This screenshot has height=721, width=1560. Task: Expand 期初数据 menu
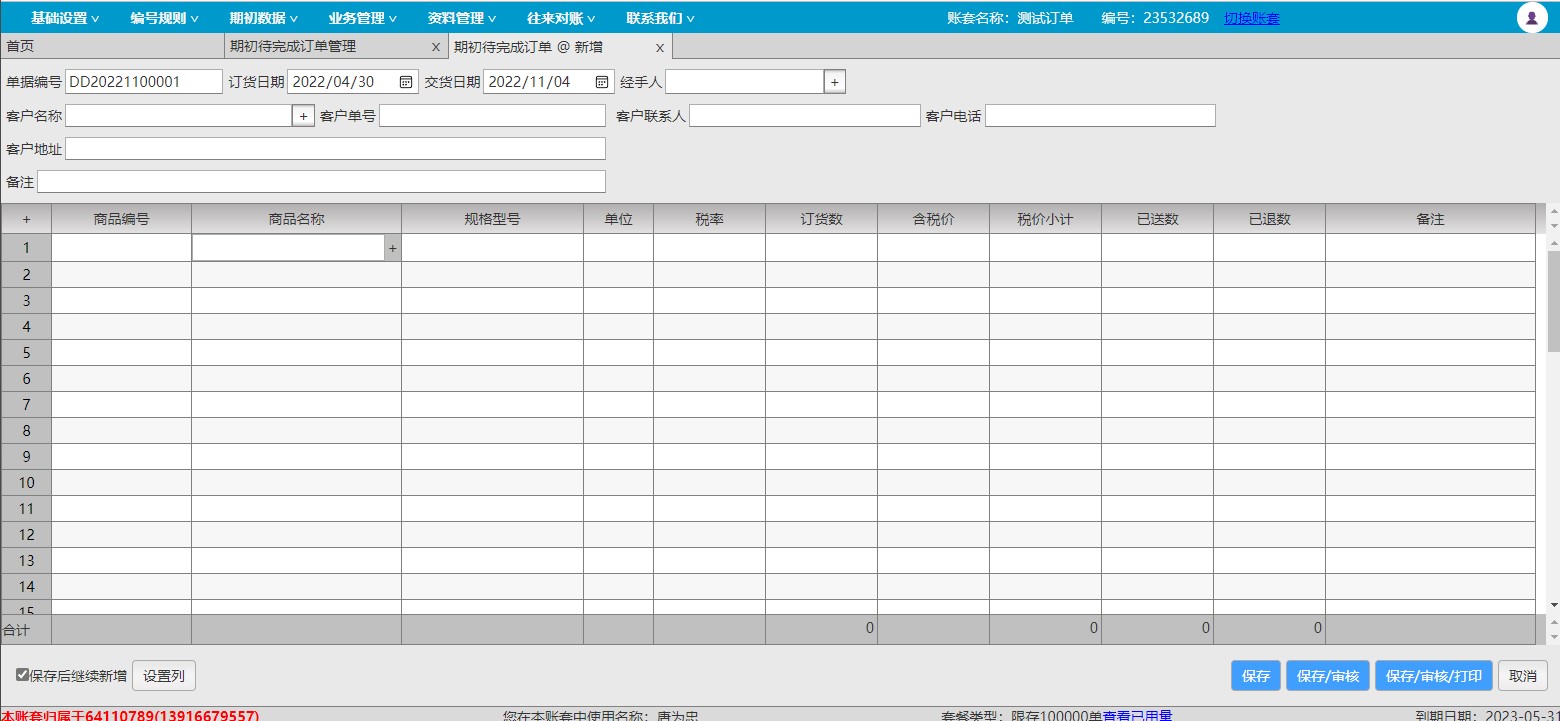pos(264,18)
